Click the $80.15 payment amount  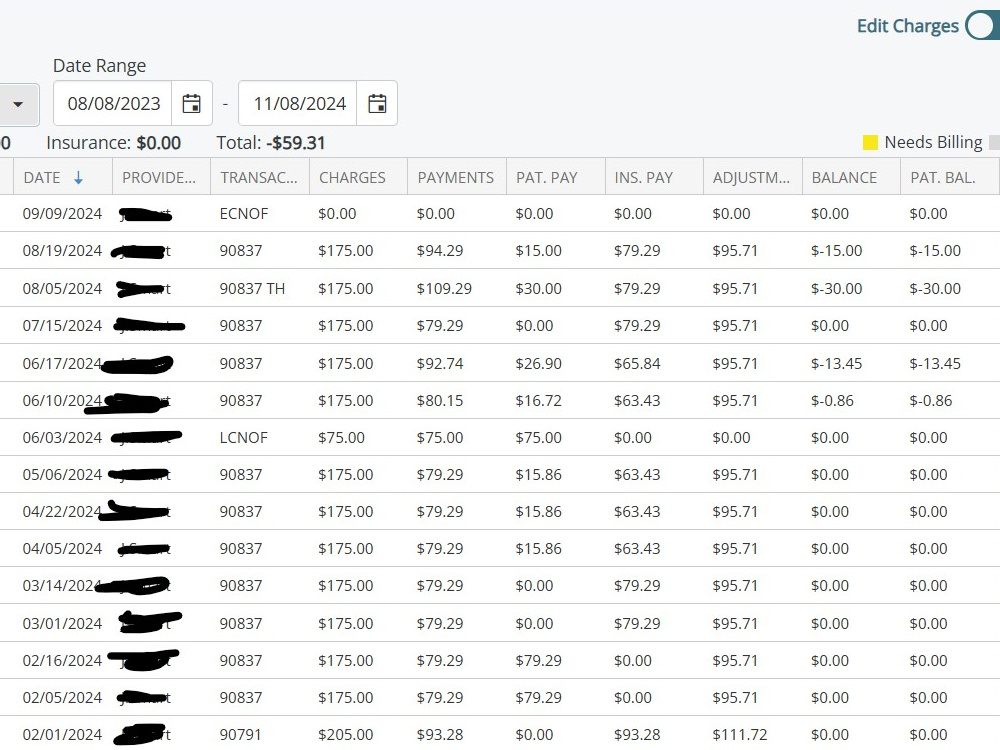(439, 401)
